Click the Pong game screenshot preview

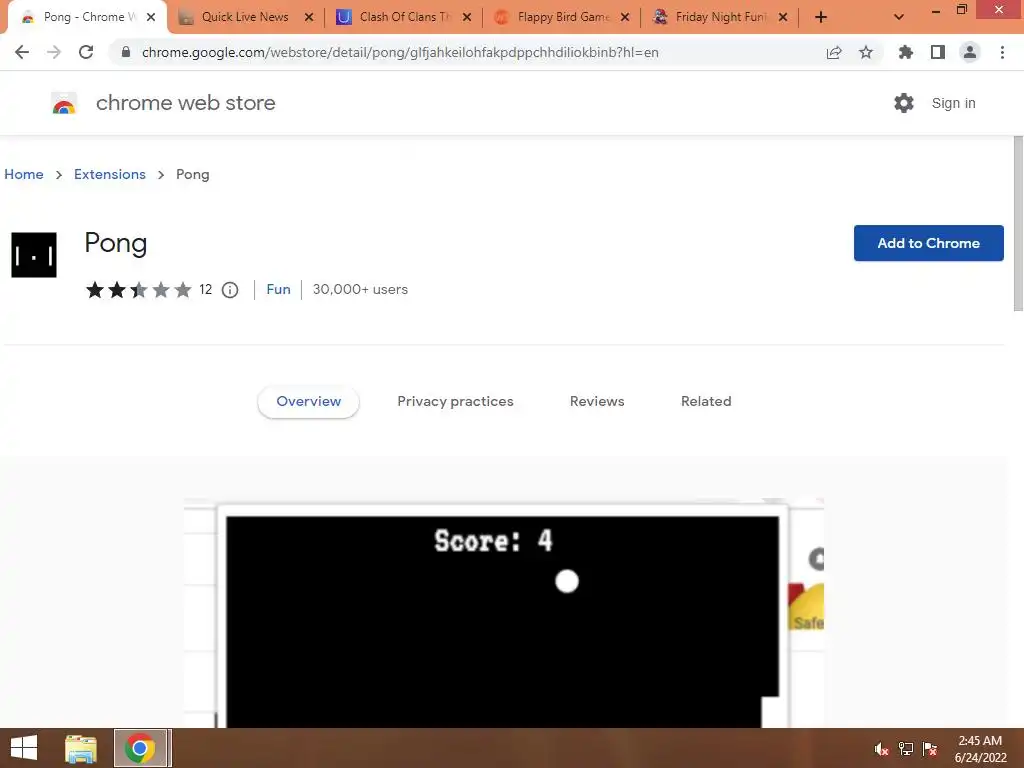click(x=504, y=613)
